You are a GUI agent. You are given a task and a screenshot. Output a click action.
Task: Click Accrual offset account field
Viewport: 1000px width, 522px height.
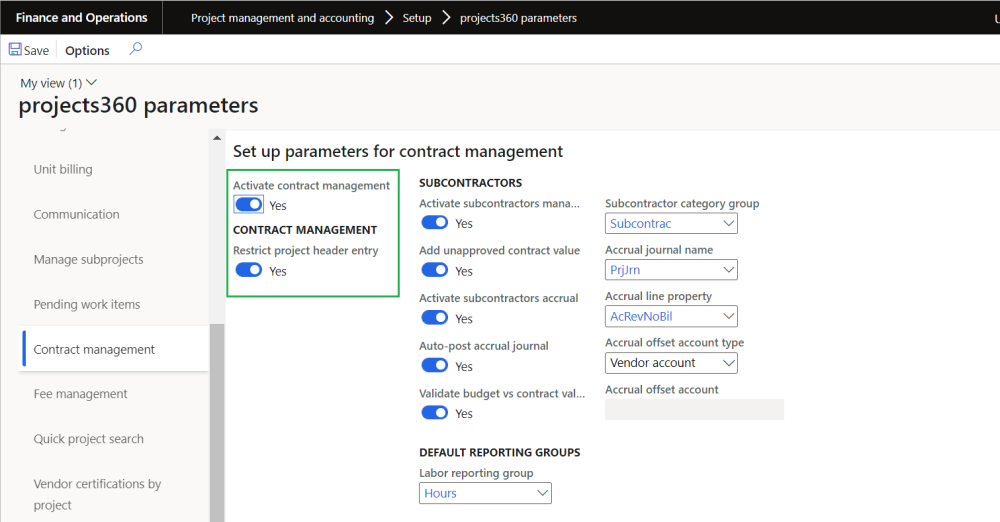694,409
